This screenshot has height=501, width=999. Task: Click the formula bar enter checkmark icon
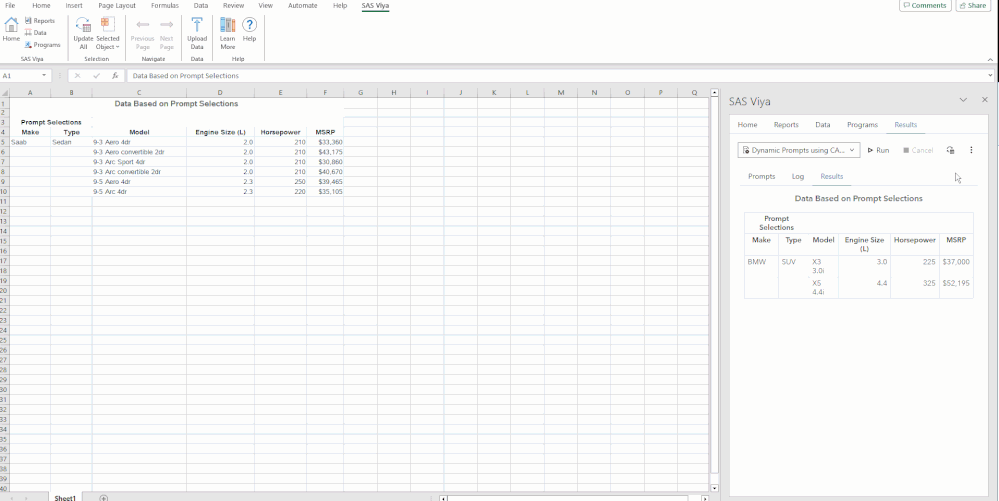pyautogui.click(x=97, y=75)
